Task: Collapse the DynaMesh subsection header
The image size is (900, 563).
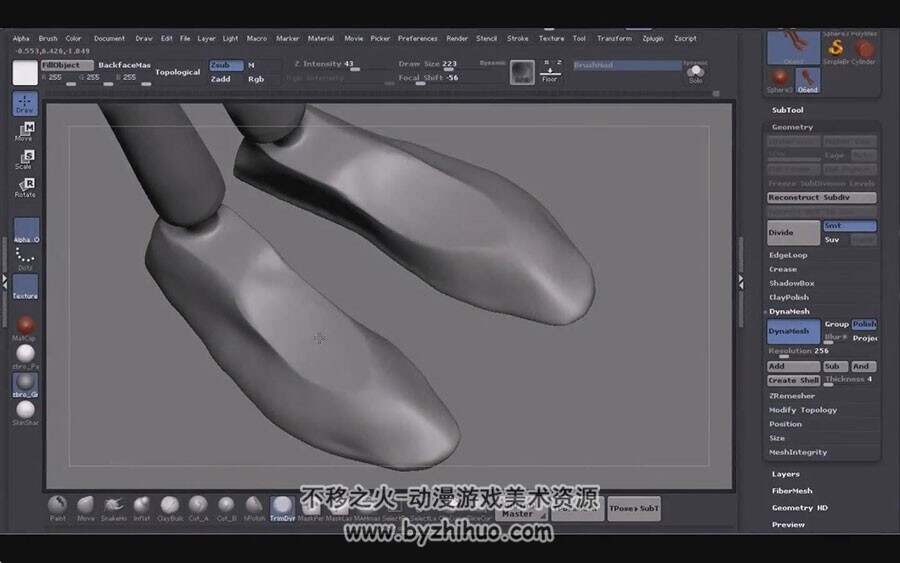Action: point(789,311)
